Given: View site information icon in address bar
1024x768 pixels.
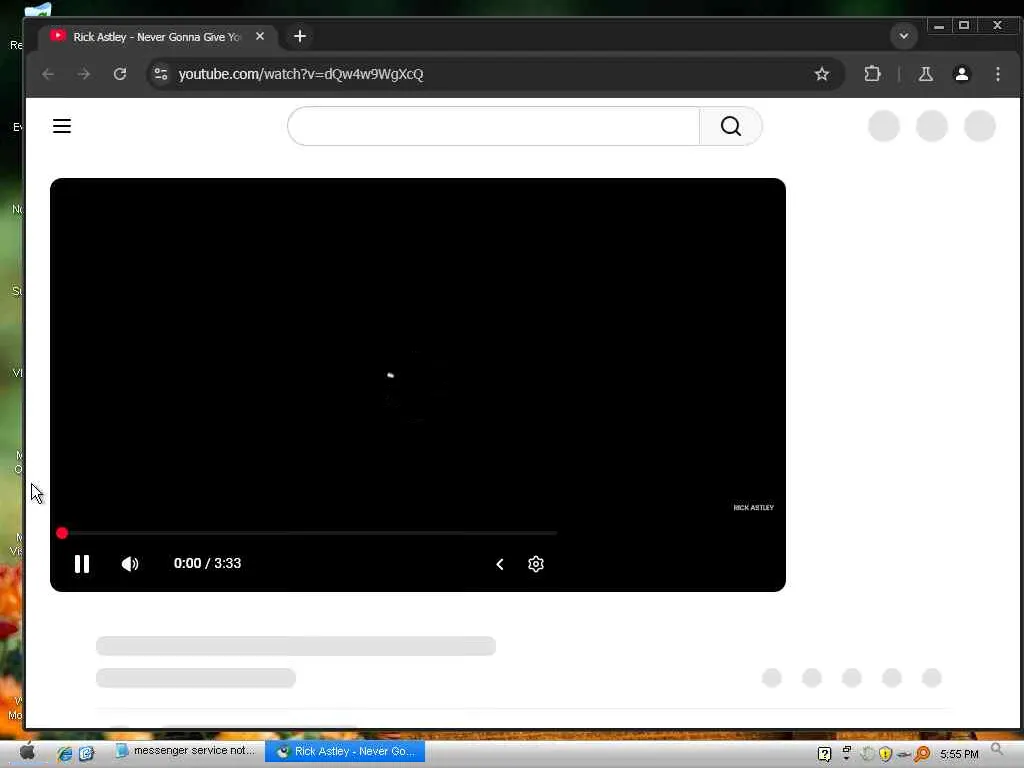Looking at the screenshot, I should coord(161,74).
